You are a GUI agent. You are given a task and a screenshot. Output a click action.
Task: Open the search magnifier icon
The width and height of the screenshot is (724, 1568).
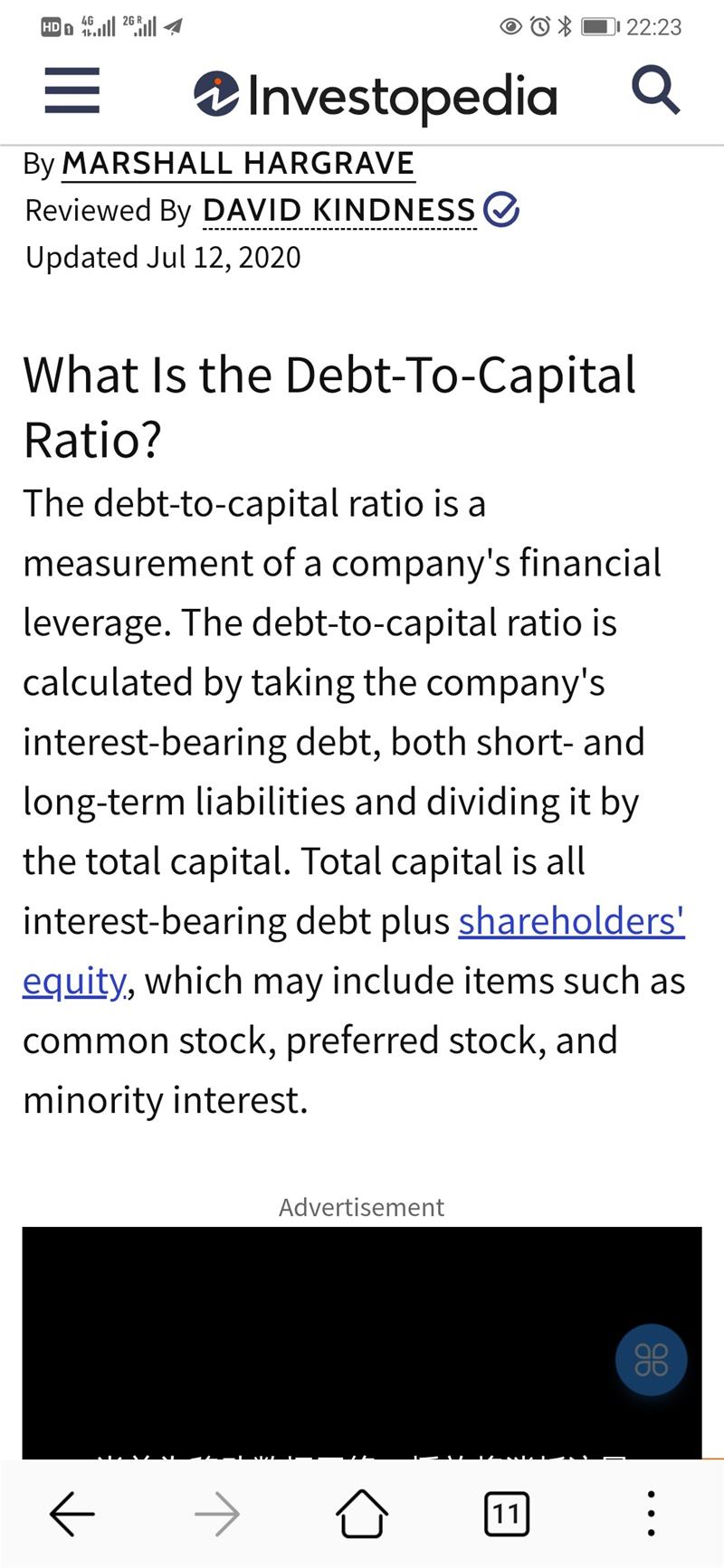coord(654,91)
